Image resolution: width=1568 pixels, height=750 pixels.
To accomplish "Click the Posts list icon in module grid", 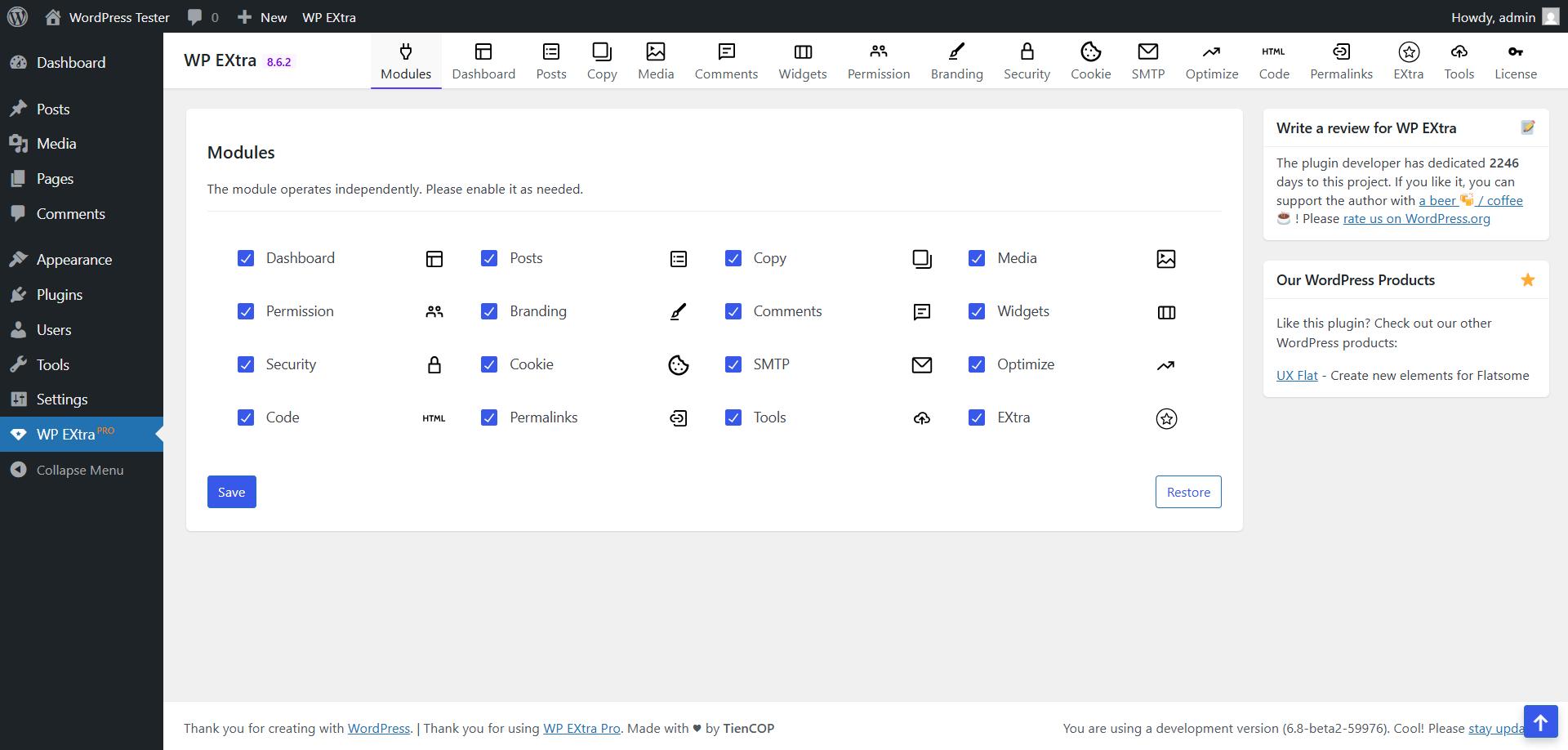I will 678,259.
